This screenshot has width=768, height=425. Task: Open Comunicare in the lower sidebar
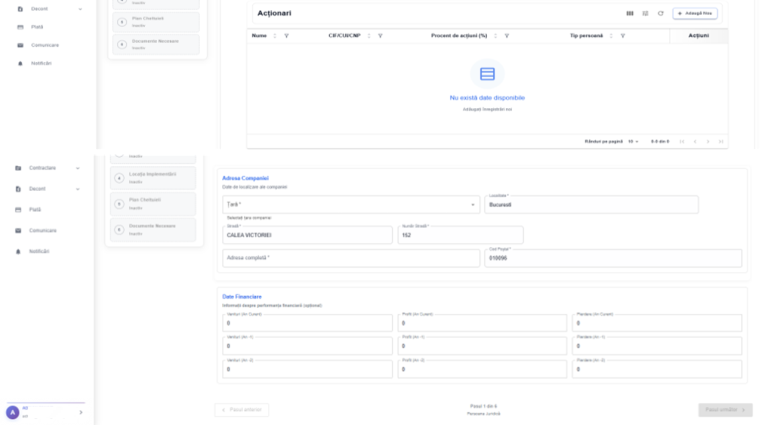[42, 231]
